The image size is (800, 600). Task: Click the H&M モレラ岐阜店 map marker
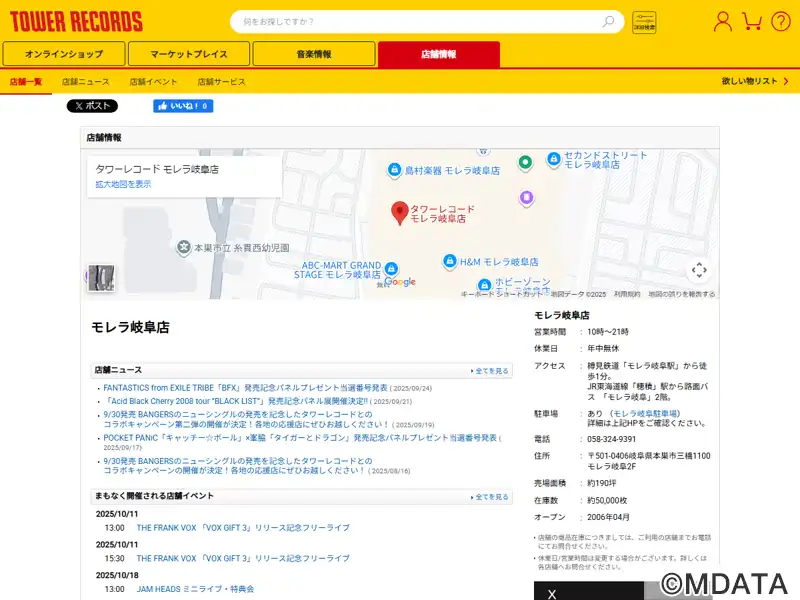click(450, 261)
